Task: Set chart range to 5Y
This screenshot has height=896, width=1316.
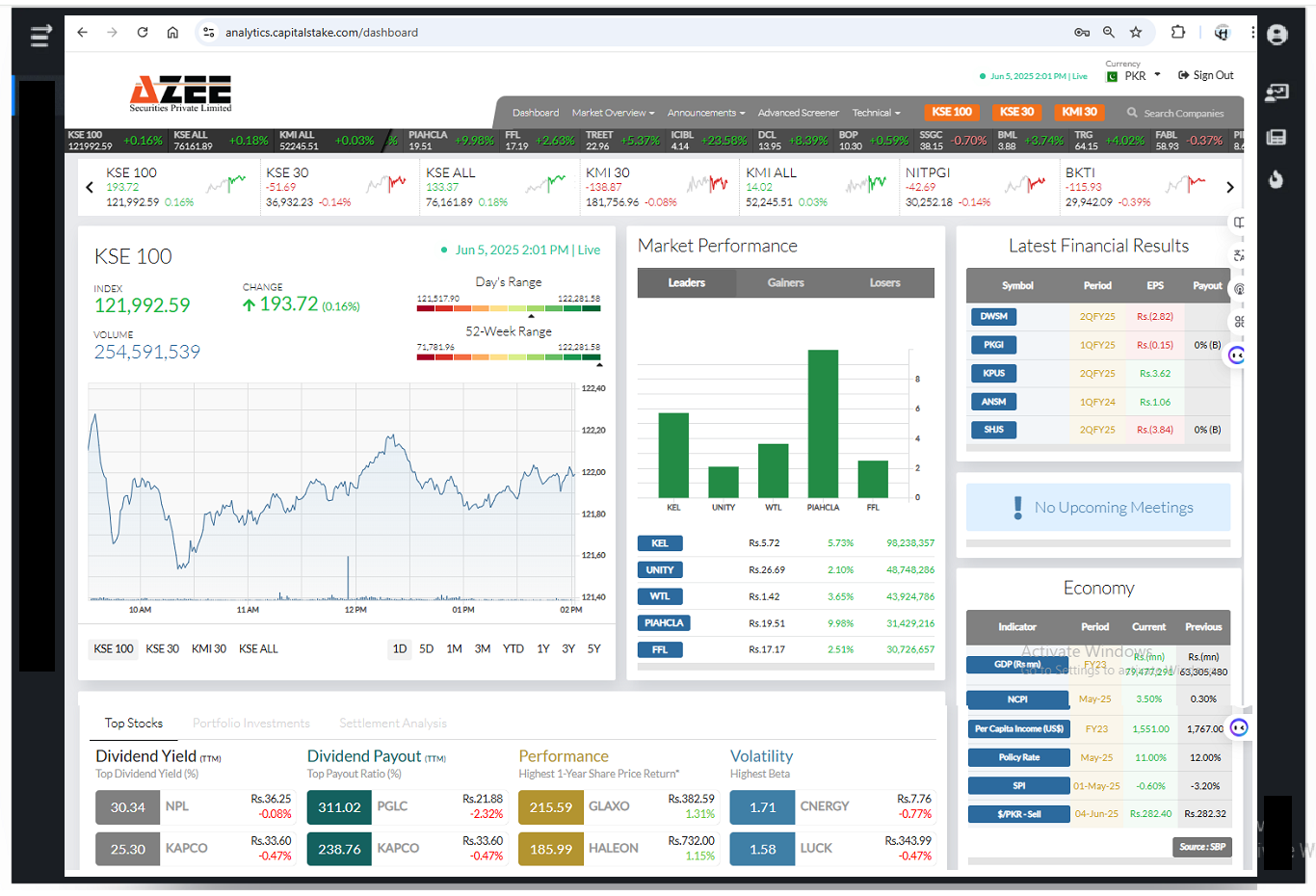Action: [594, 649]
